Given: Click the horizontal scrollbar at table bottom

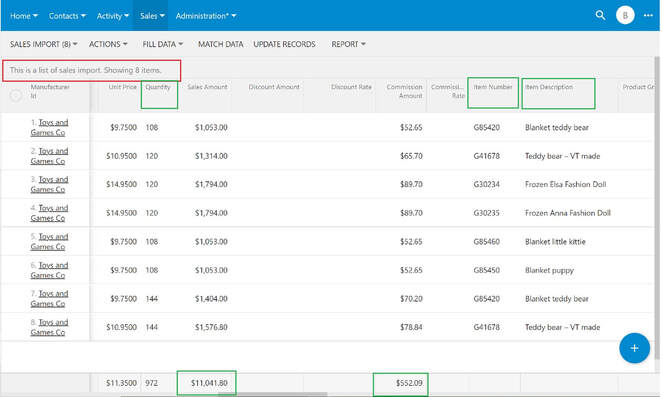Looking at the screenshot, I should (x=272, y=395).
